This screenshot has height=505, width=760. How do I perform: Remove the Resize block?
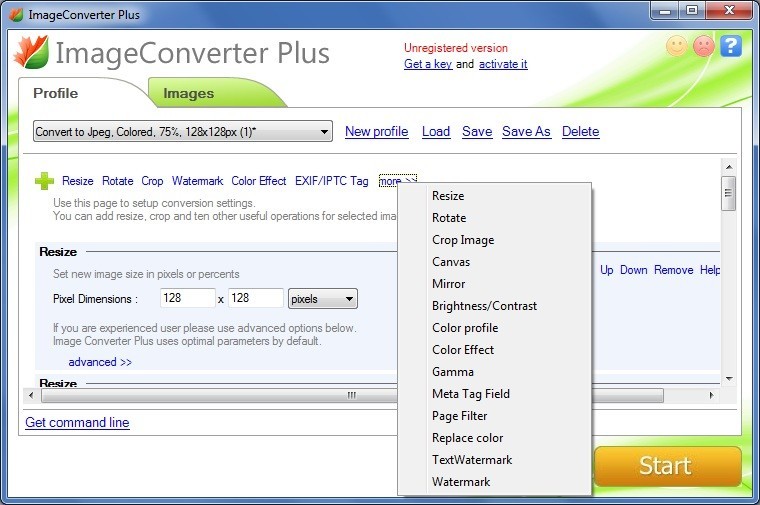click(x=674, y=270)
